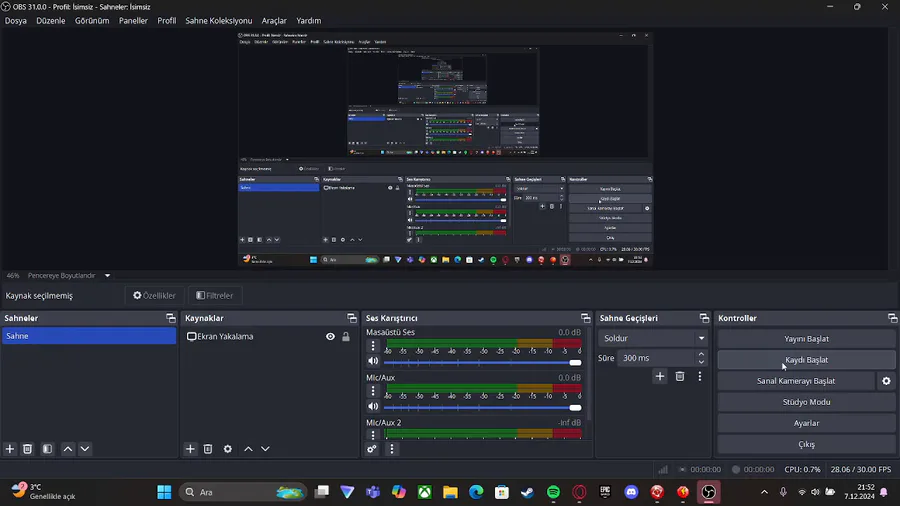This screenshot has height=506, width=900.
Task: Open Discord from taskbar
Action: pyautogui.click(x=631, y=492)
